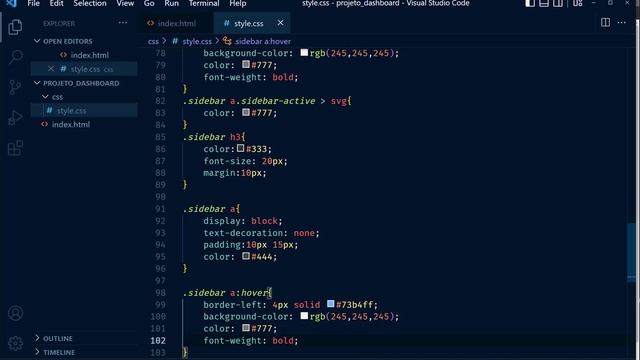
Task: Open the Manage gear icon
Action: pyautogui.click(x=16, y=343)
